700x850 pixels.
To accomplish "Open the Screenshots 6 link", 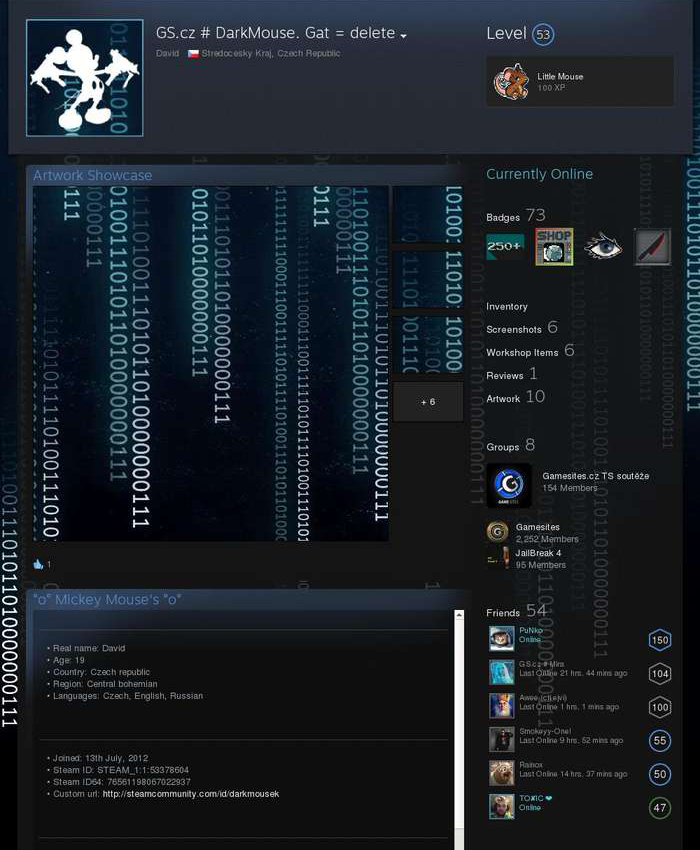I will coord(522,328).
